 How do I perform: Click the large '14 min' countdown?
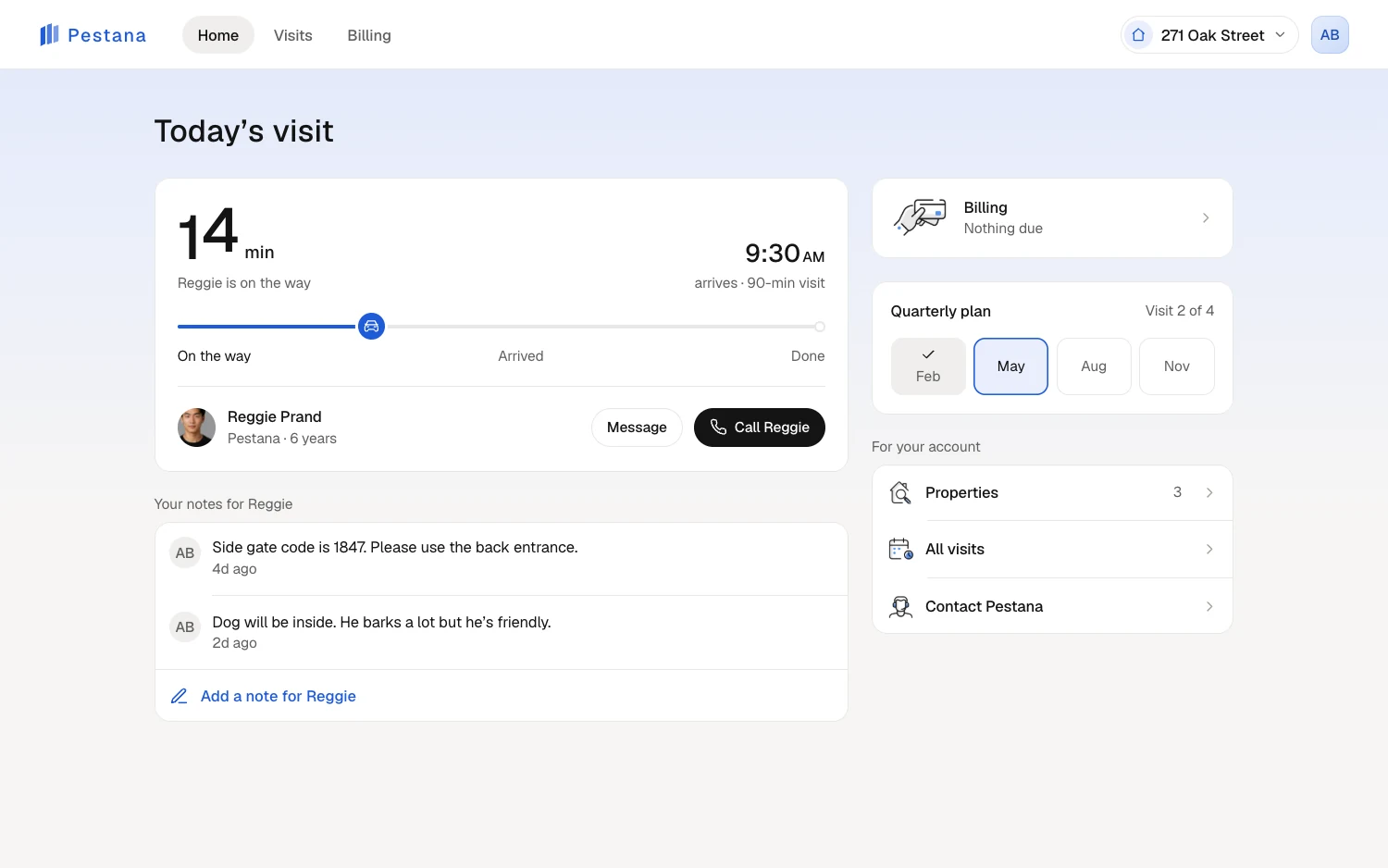click(226, 233)
